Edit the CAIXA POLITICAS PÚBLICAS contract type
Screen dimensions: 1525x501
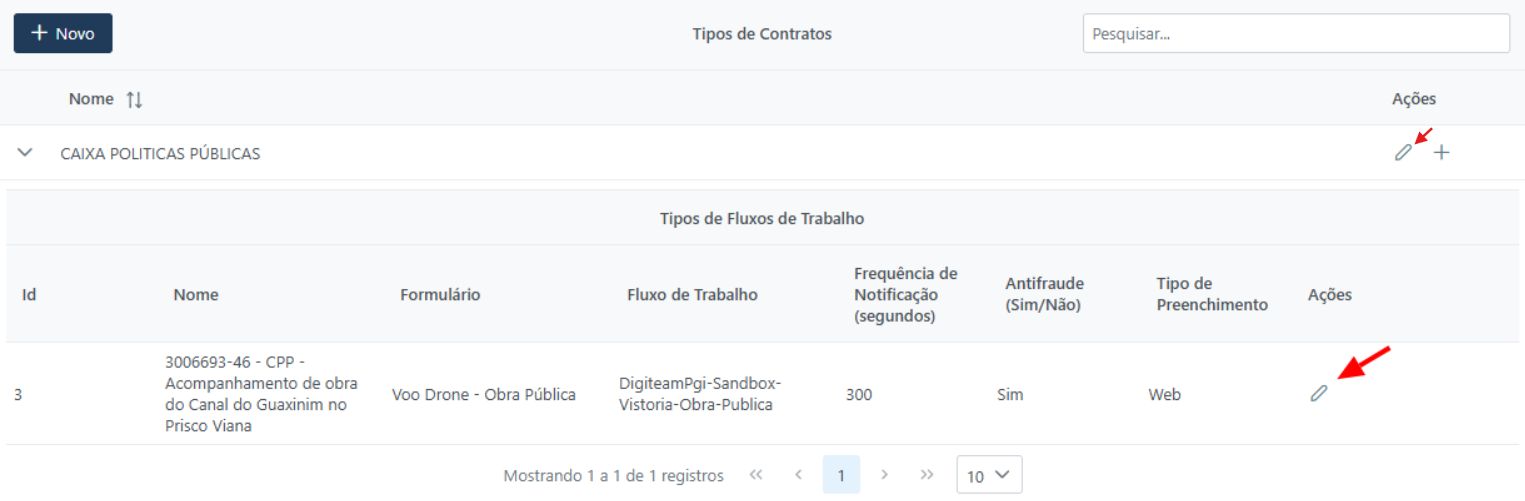(1404, 153)
